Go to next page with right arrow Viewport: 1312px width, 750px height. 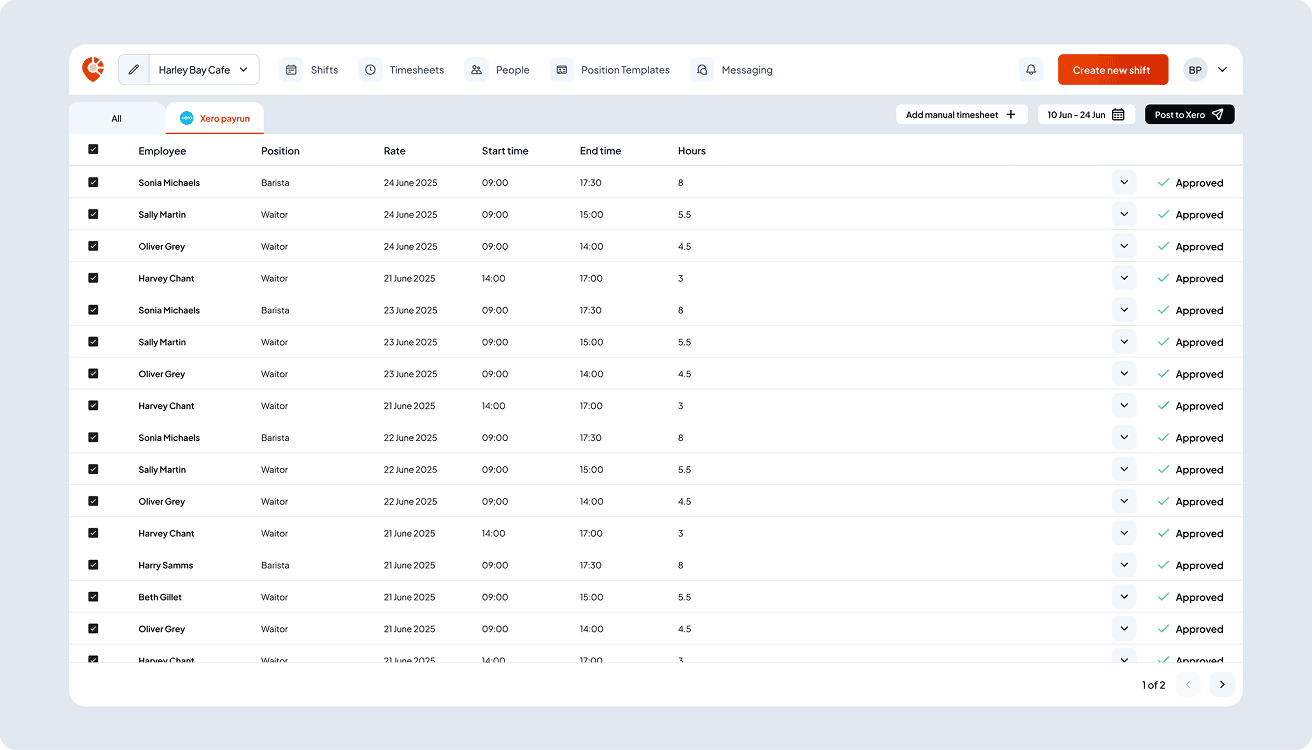point(1222,685)
